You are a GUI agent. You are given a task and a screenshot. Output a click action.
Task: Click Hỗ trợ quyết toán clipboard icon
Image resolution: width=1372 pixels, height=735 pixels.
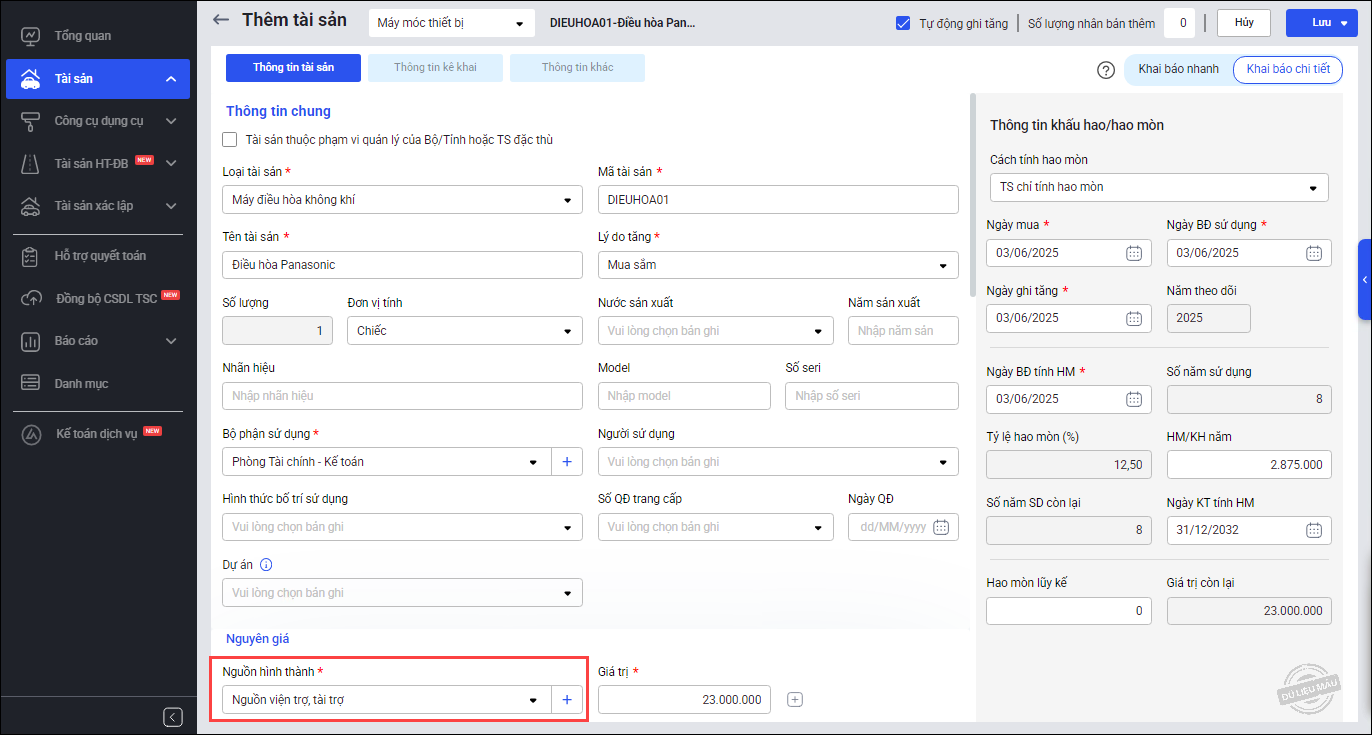[30, 256]
